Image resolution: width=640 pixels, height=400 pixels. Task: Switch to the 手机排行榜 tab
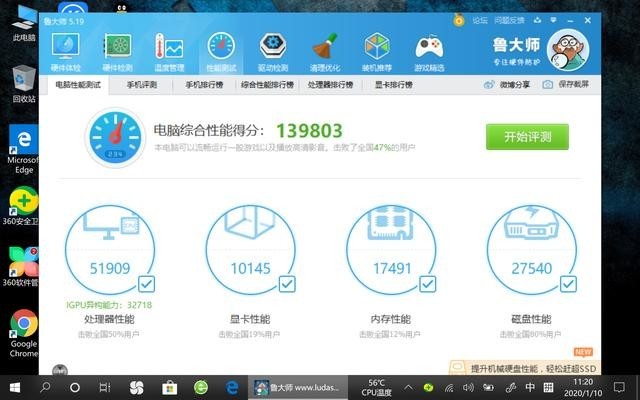(204, 85)
